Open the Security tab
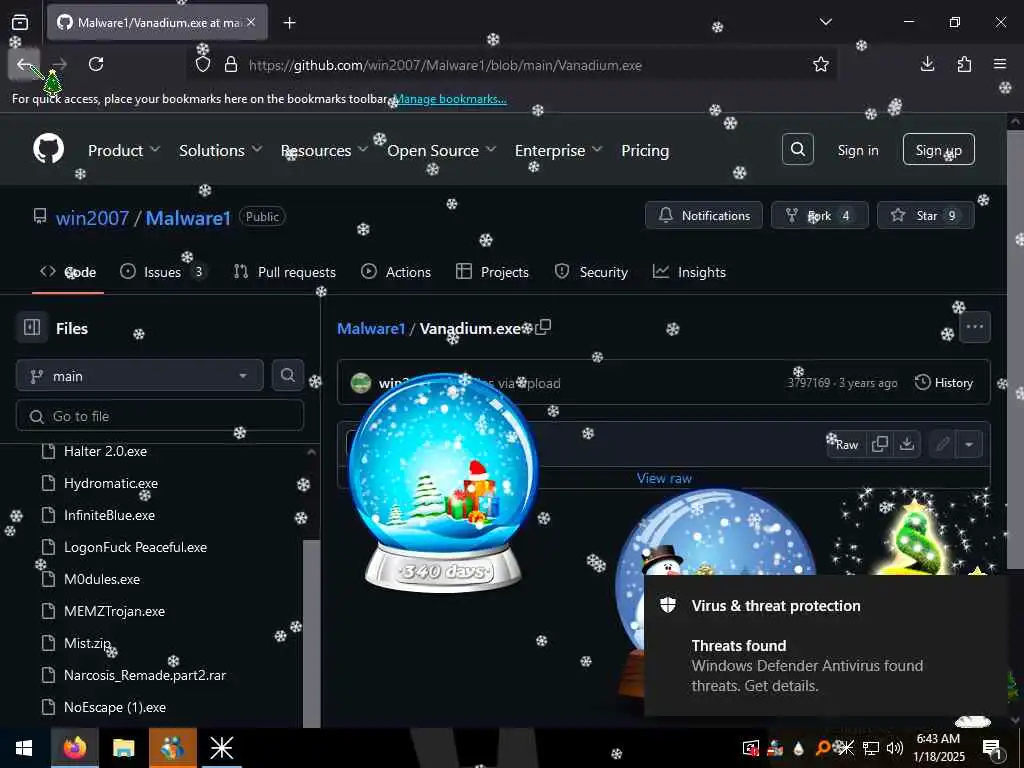This screenshot has width=1024, height=768. (591, 272)
